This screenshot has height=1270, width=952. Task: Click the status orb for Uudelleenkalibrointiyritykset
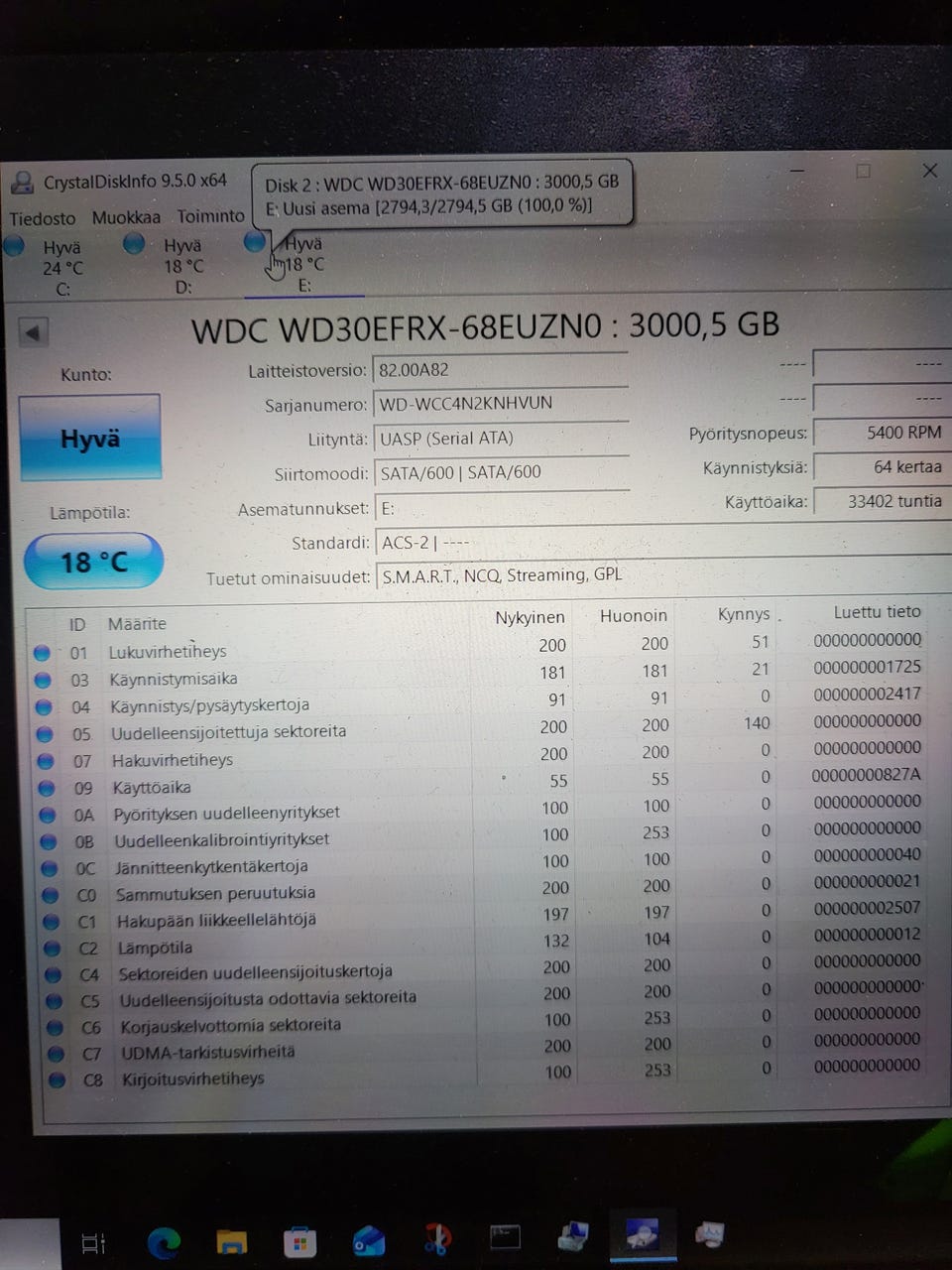[x=49, y=841]
